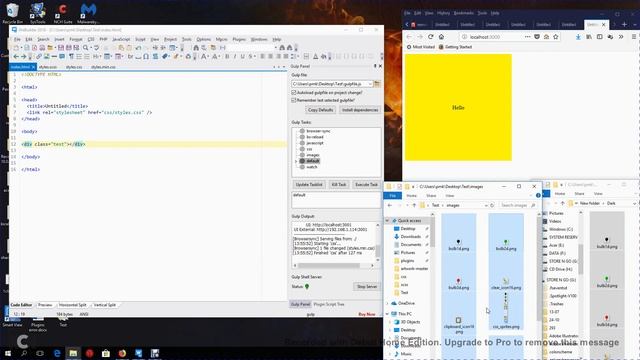Click Explorer help info icon
This screenshot has height=360, width=640.
pos(538,196)
